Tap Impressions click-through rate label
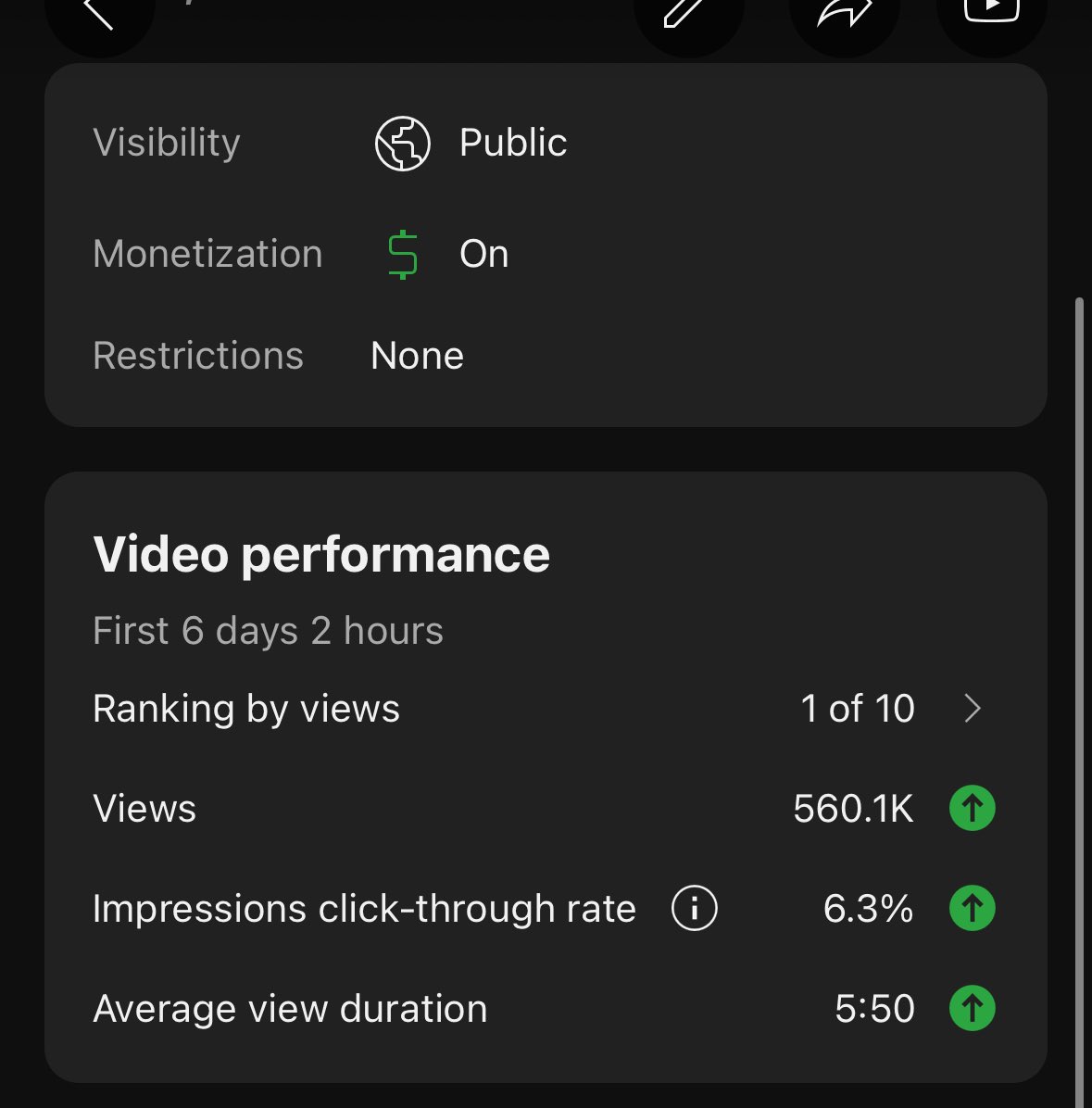 [365, 909]
